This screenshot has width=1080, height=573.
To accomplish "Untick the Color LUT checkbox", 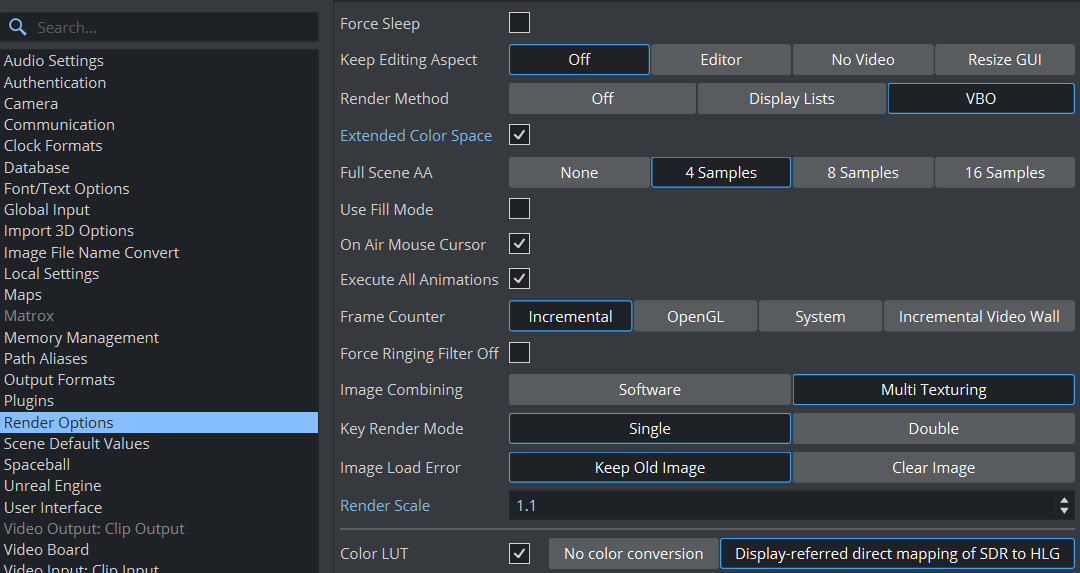I will [x=520, y=553].
